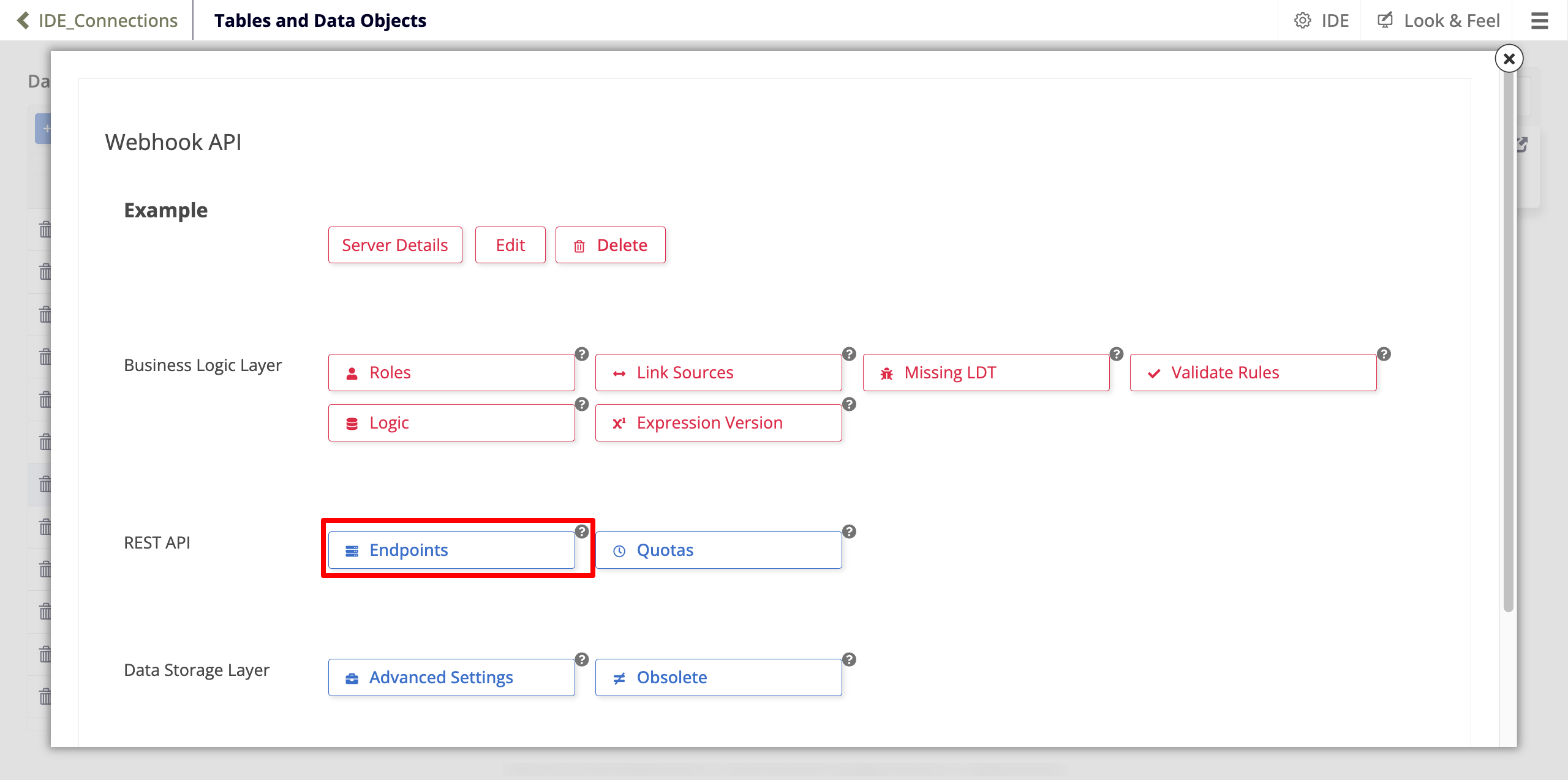Open Server Details

pyautogui.click(x=395, y=245)
